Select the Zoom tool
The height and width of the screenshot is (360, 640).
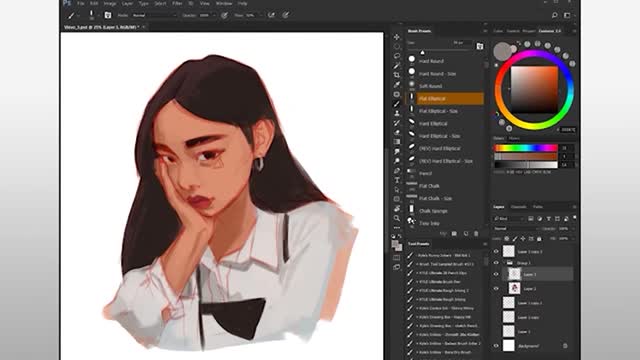click(397, 218)
